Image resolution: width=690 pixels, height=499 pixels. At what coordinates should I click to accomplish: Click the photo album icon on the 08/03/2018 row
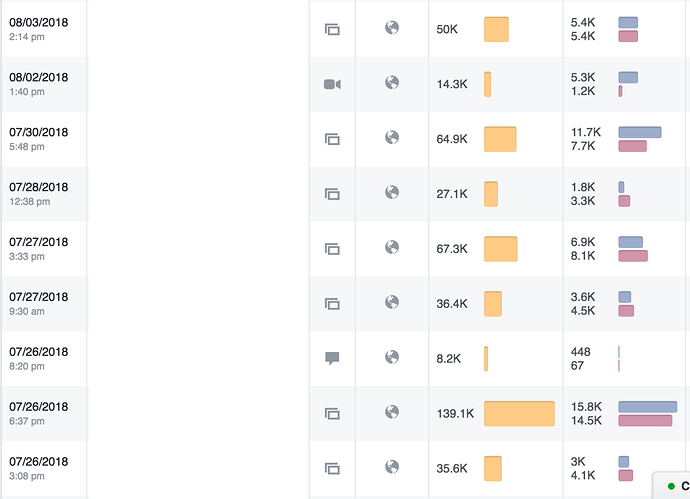332,29
